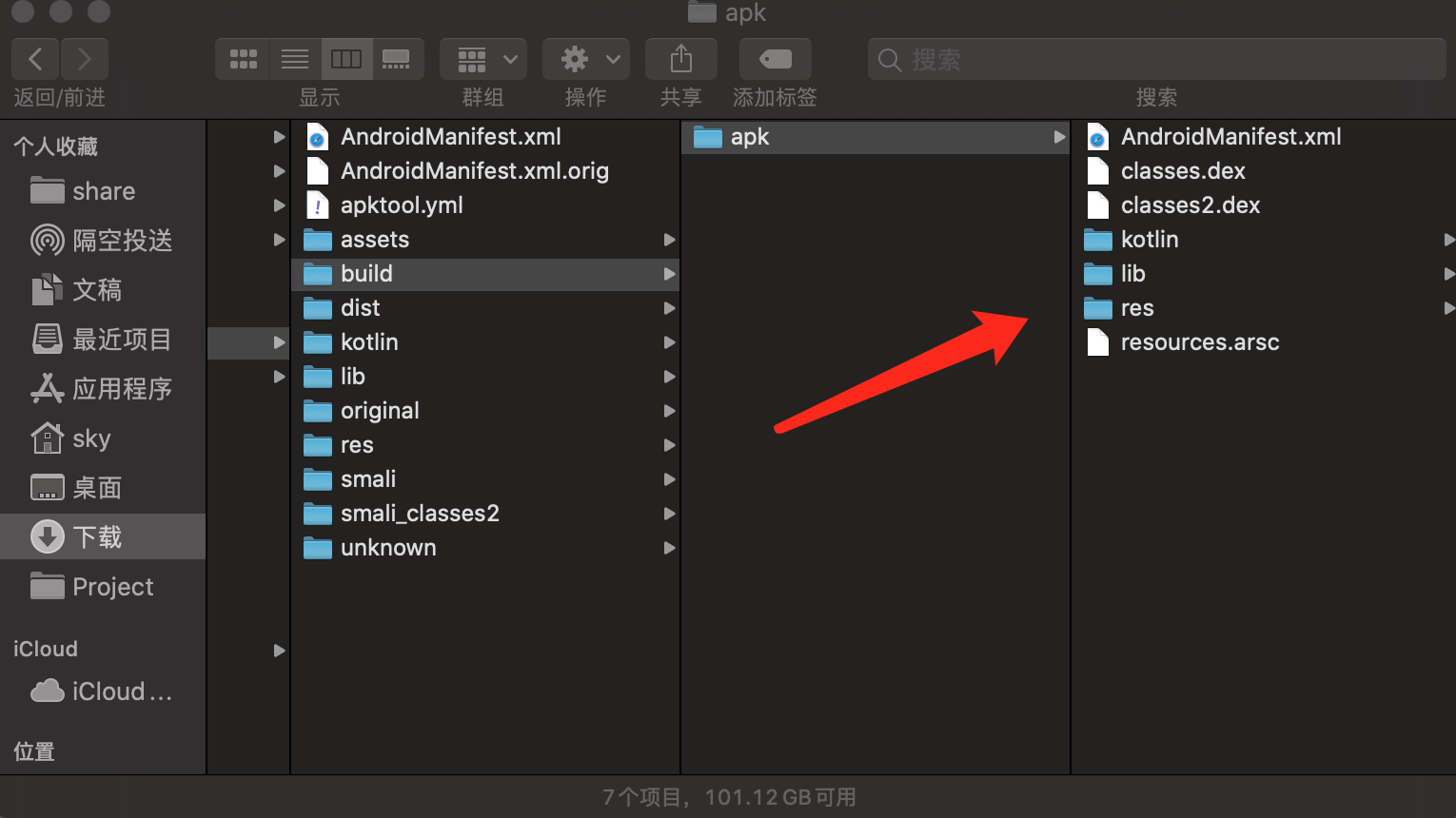Select the apk folder in build column
Image resolution: width=1456 pixels, height=818 pixels.
pos(876,137)
